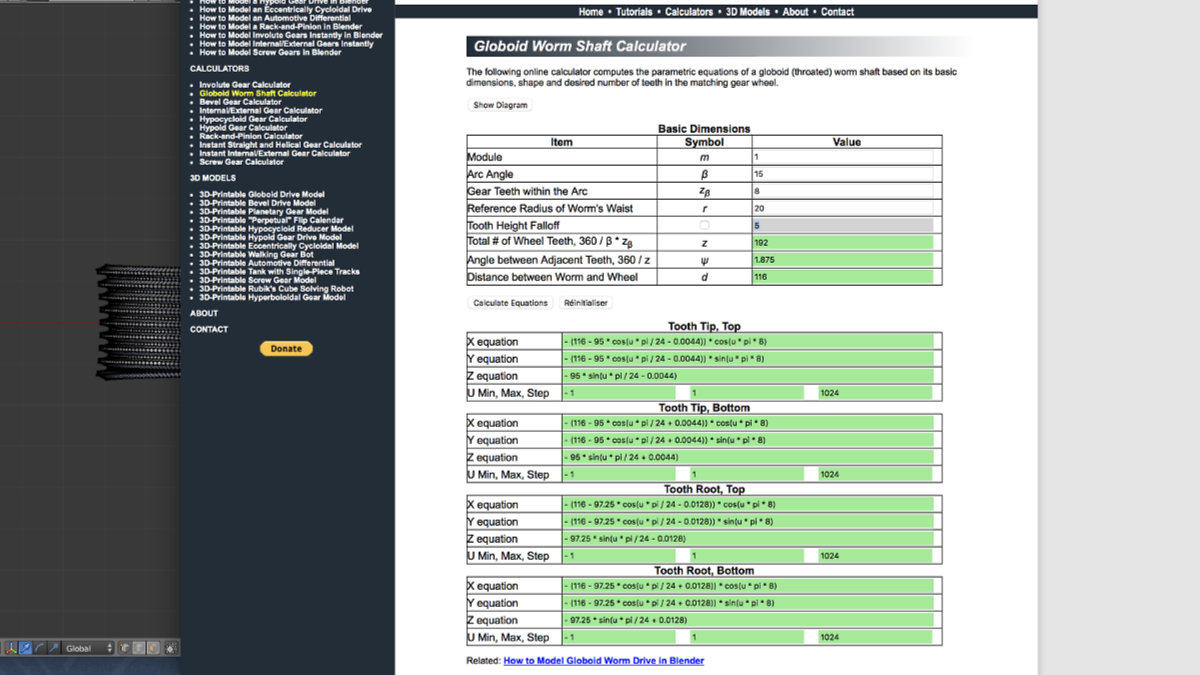Open the 3D-Printable "Perpetual" Flip Calendar link
Image resolution: width=1200 pixels, height=675 pixels.
(x=271, y=220)
